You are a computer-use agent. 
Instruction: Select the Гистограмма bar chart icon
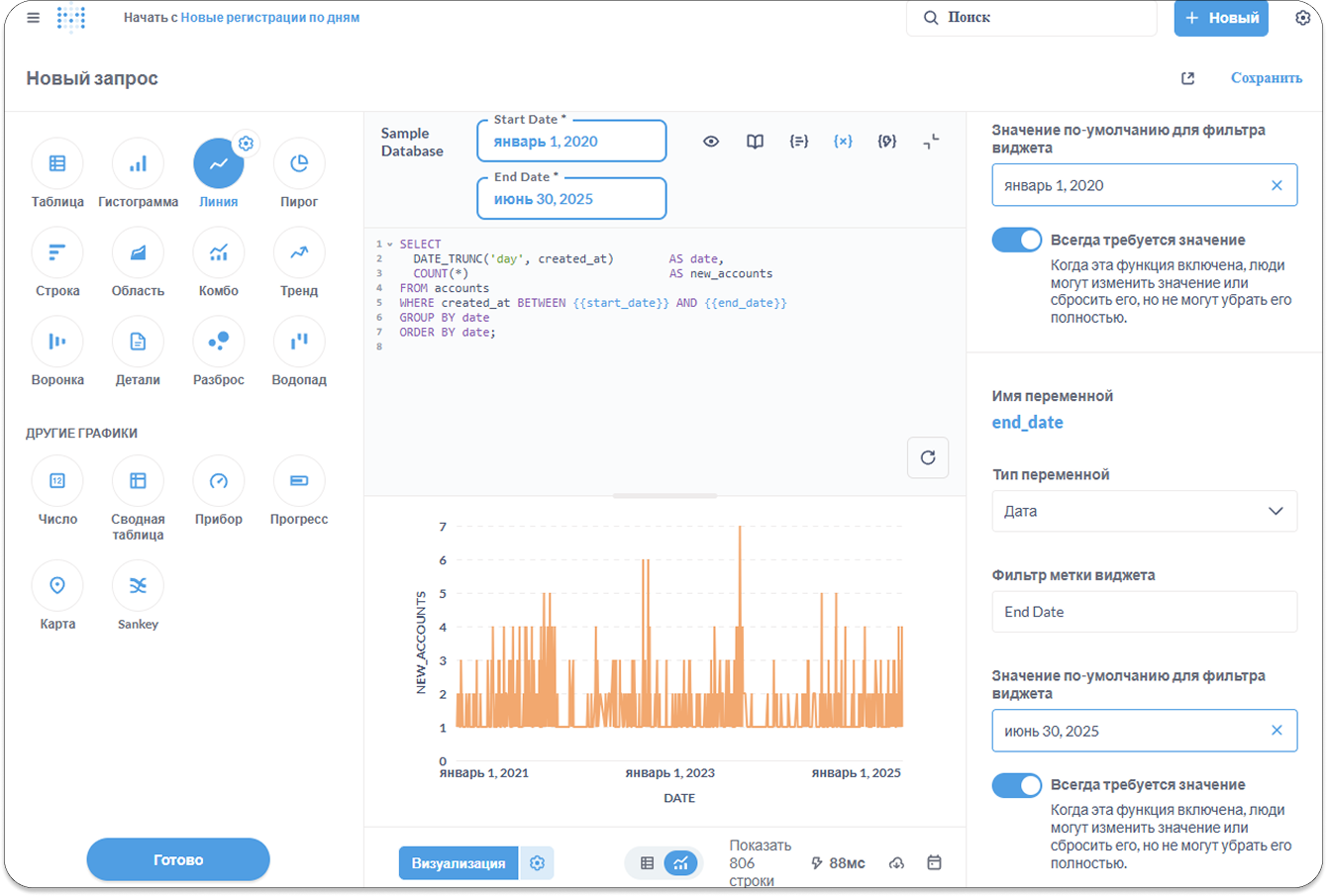(x=138, y=164)
